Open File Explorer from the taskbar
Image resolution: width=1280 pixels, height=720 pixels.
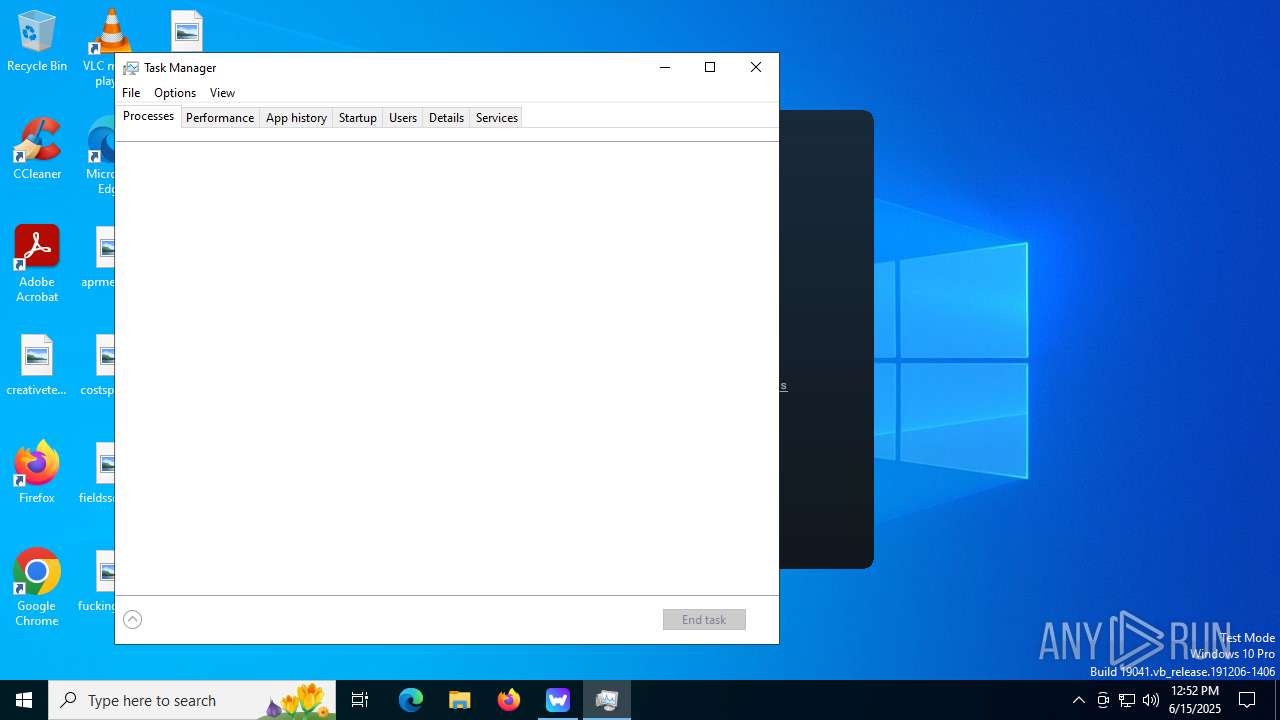pyautogui.click(x=460, y=700)
